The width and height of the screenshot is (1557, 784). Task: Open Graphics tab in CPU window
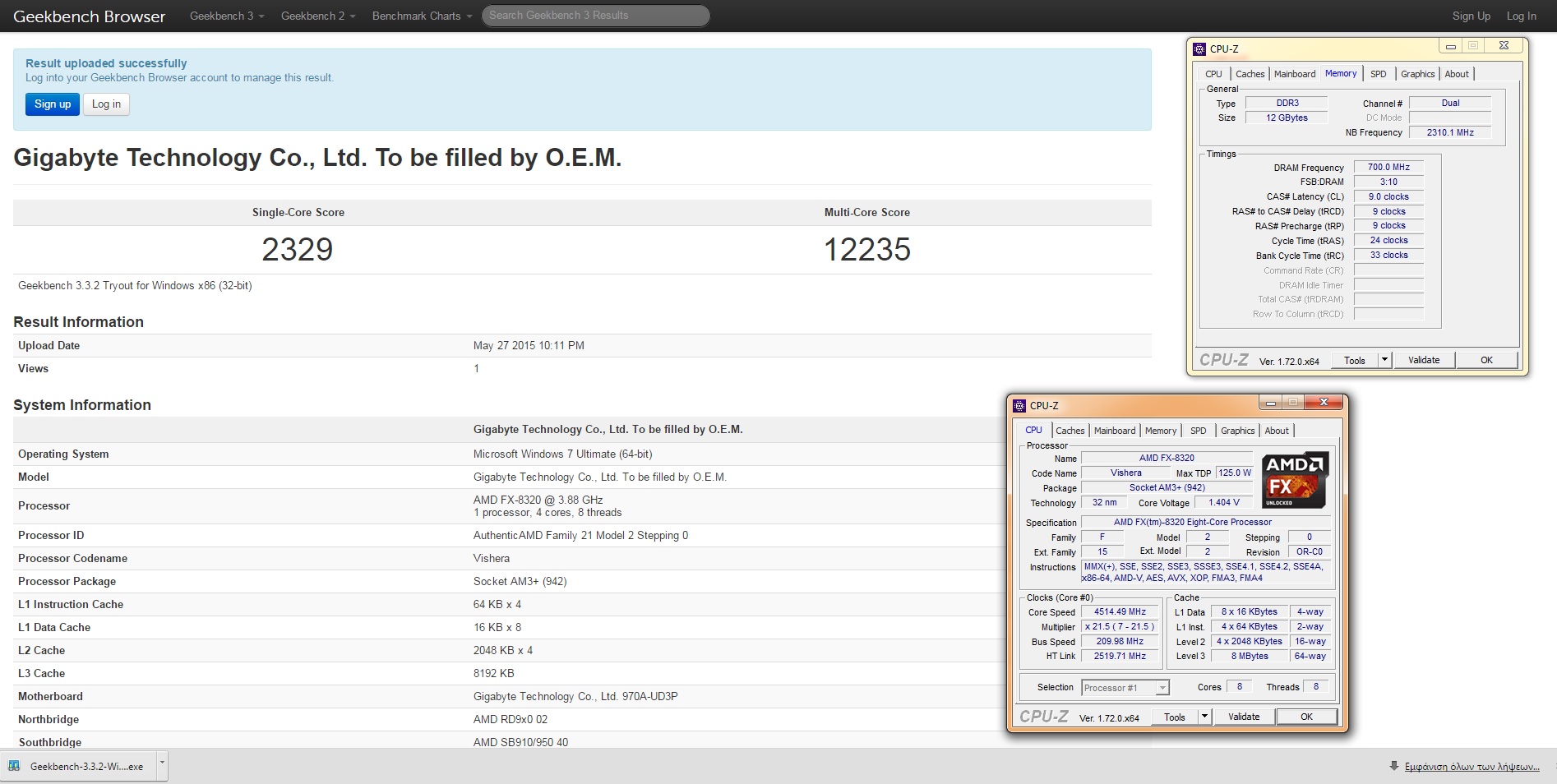(x=1237, y=431)
